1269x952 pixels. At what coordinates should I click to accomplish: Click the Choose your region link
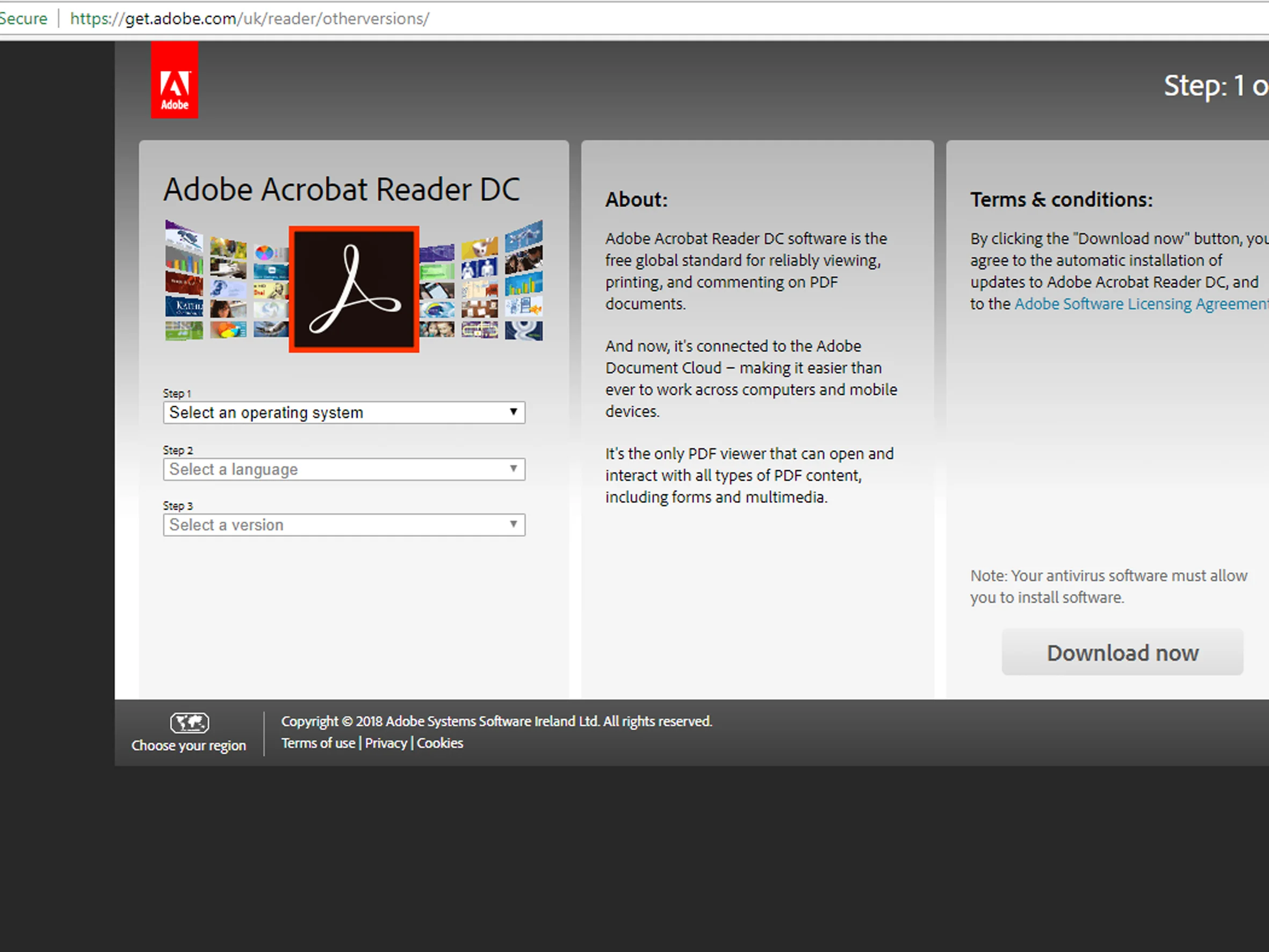[x=189, y=745]
